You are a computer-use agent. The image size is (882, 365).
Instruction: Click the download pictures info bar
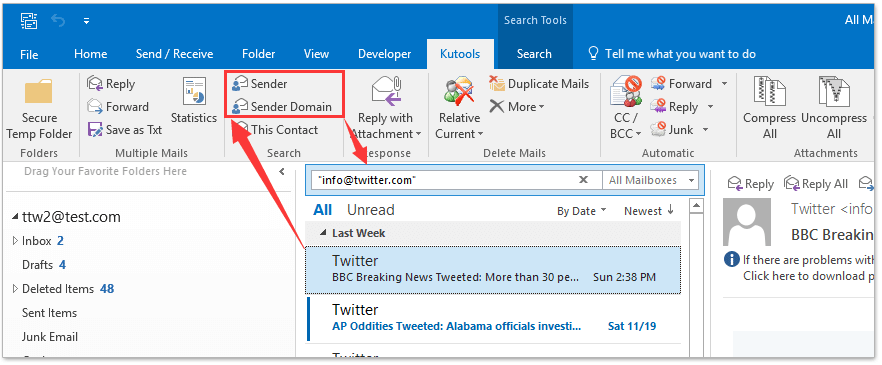[x=799, y=268]
